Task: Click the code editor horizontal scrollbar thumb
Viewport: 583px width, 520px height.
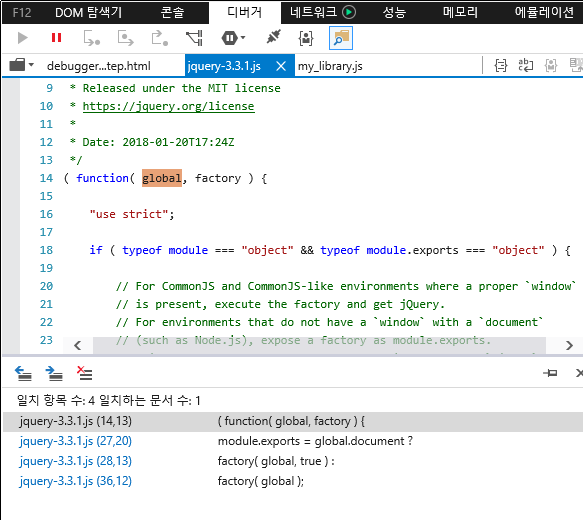Action: 319,345
